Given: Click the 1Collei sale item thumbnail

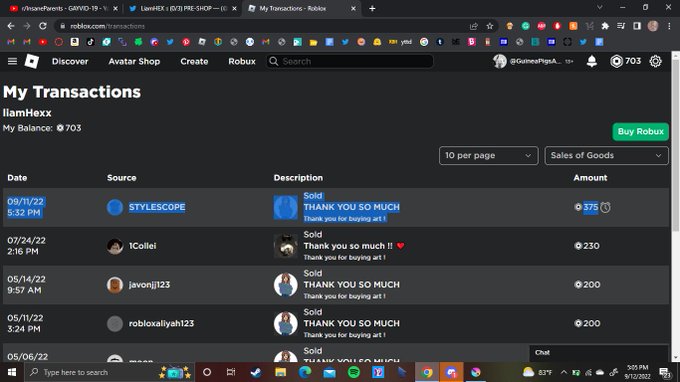Looking at the screenshot, I should tap(285, 246).
